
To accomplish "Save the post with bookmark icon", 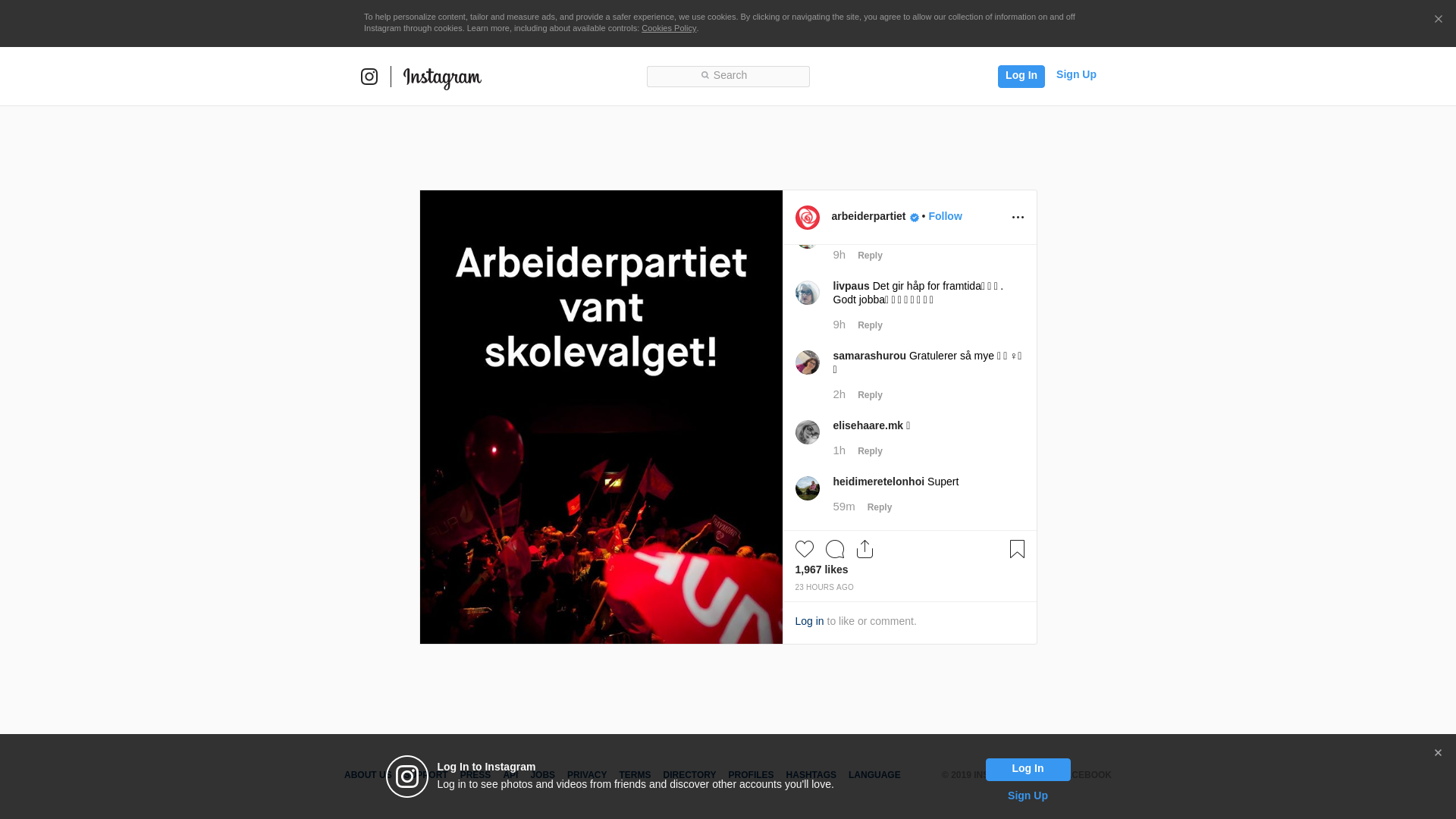I will click(1017, 549).
